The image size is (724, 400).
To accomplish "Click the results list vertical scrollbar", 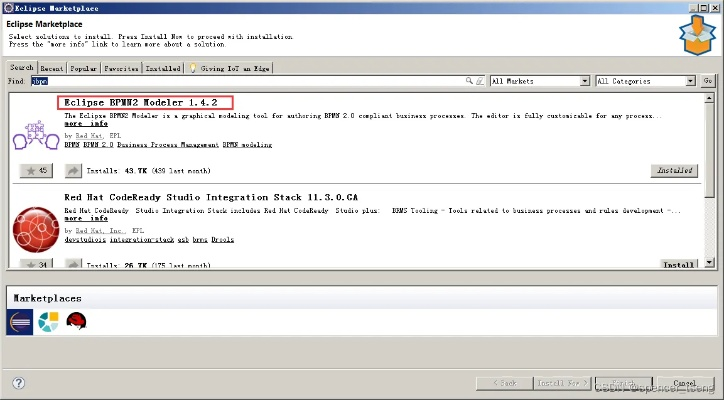I will coord(708,180).
